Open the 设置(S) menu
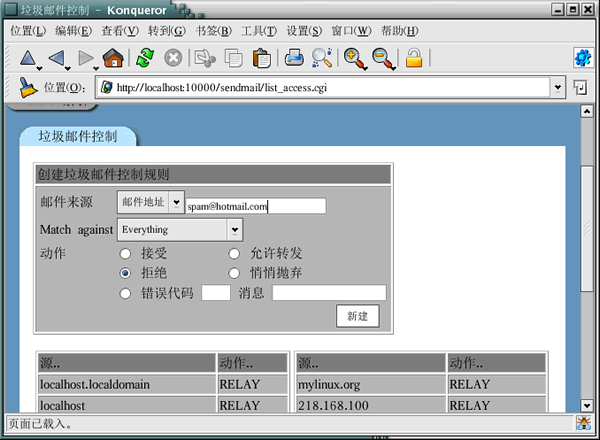This screenshot has width=600, height=440. click(304, 31)
